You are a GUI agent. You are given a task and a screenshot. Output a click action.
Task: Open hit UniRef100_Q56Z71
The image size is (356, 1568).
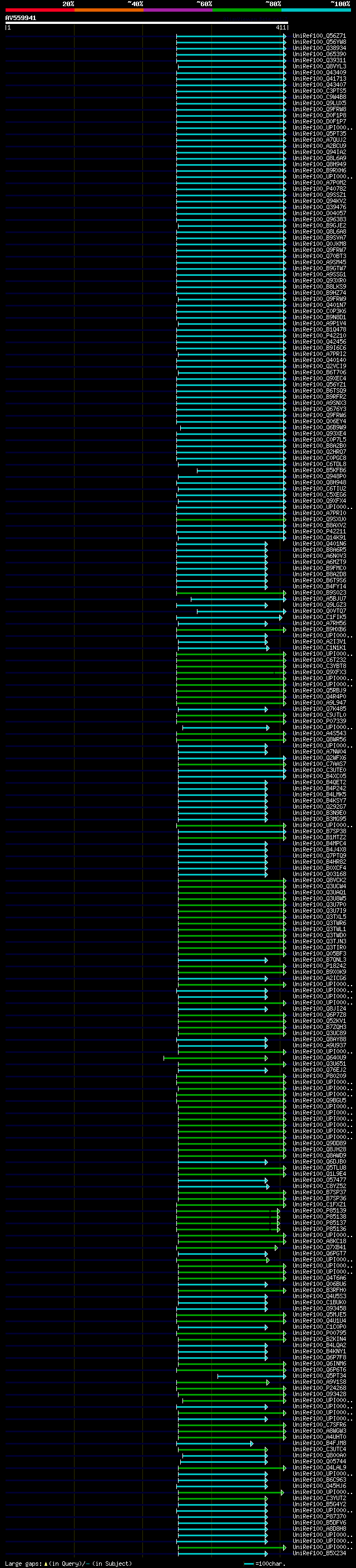[319, 36]
